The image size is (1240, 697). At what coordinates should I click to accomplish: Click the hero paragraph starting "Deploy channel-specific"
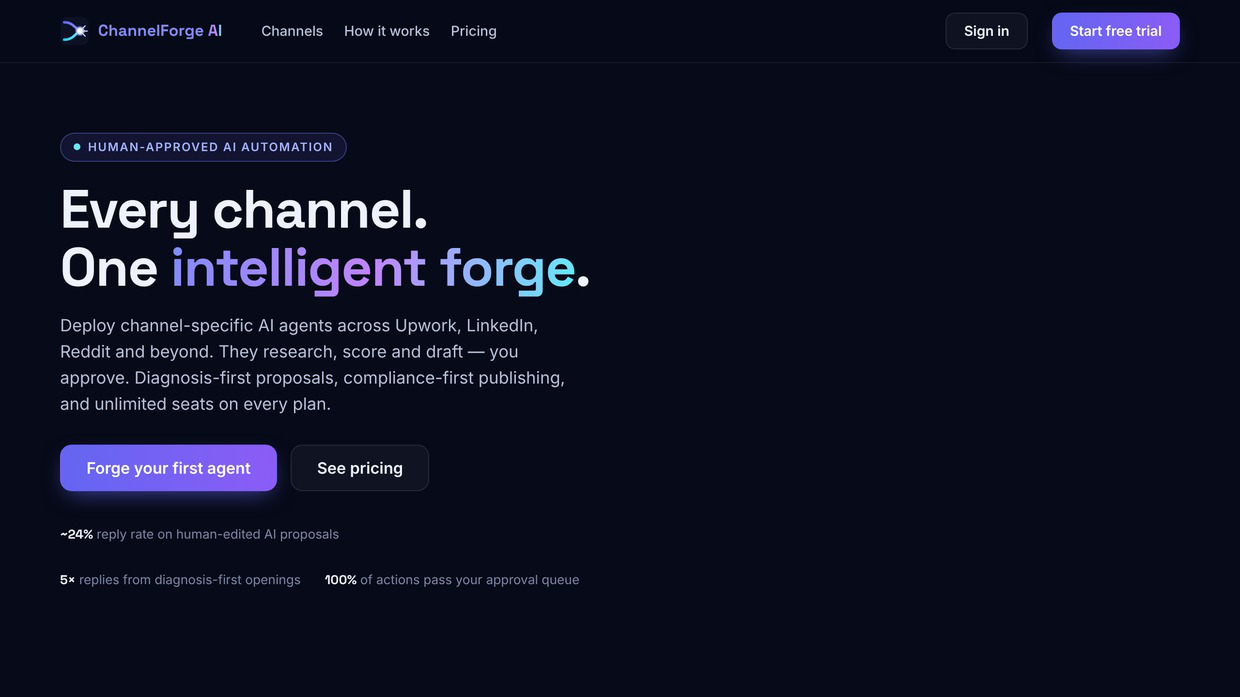(x=313, y=365)
